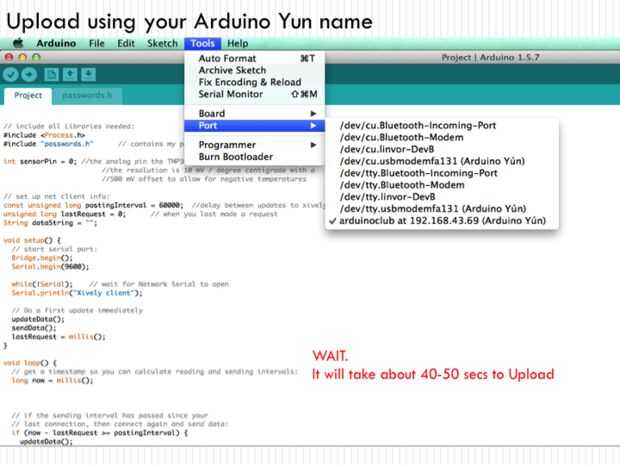
Task: Click the red close window button
Action: pos(9,57)
